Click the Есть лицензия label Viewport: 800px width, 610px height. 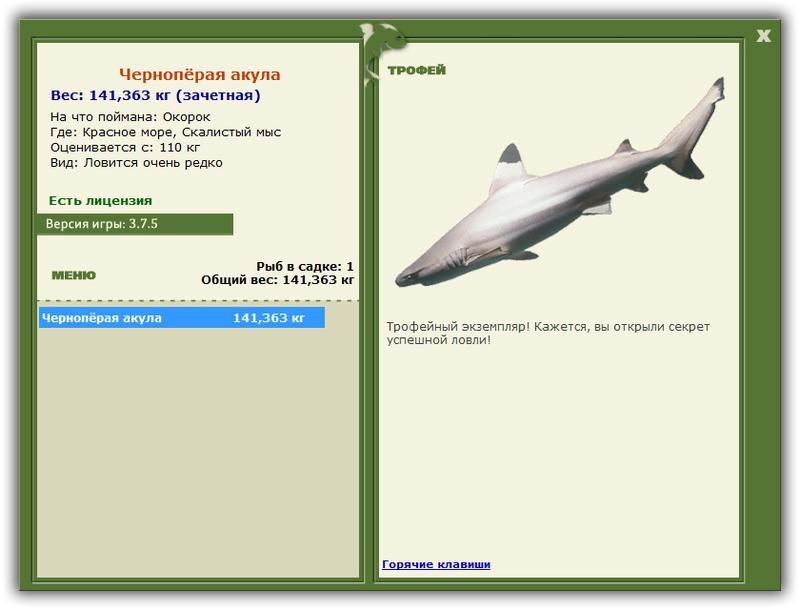(x=101, y=200)
